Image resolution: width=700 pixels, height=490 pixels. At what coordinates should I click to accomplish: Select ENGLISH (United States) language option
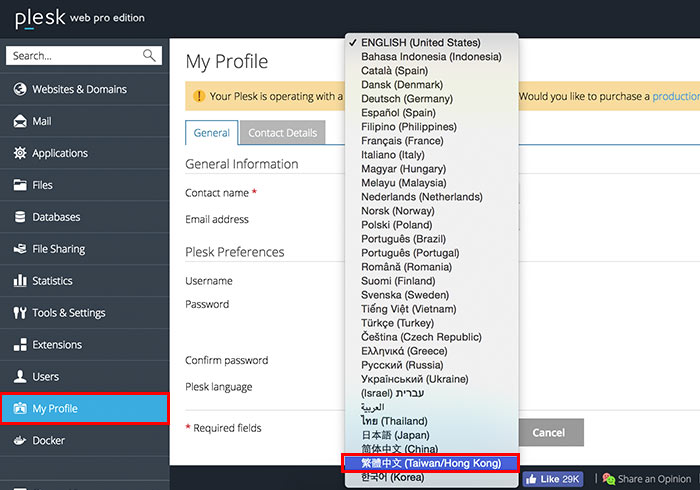(x=431, y=42)
